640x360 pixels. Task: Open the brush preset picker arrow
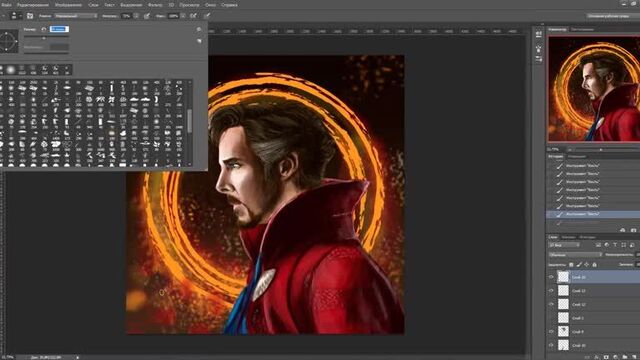point(20,16)
